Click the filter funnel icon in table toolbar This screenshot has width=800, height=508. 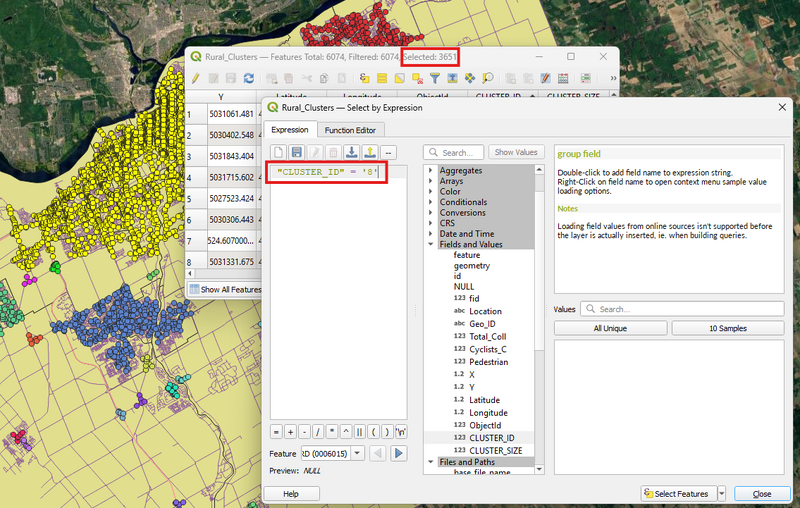pyautogui.click(x=435, y=78)
